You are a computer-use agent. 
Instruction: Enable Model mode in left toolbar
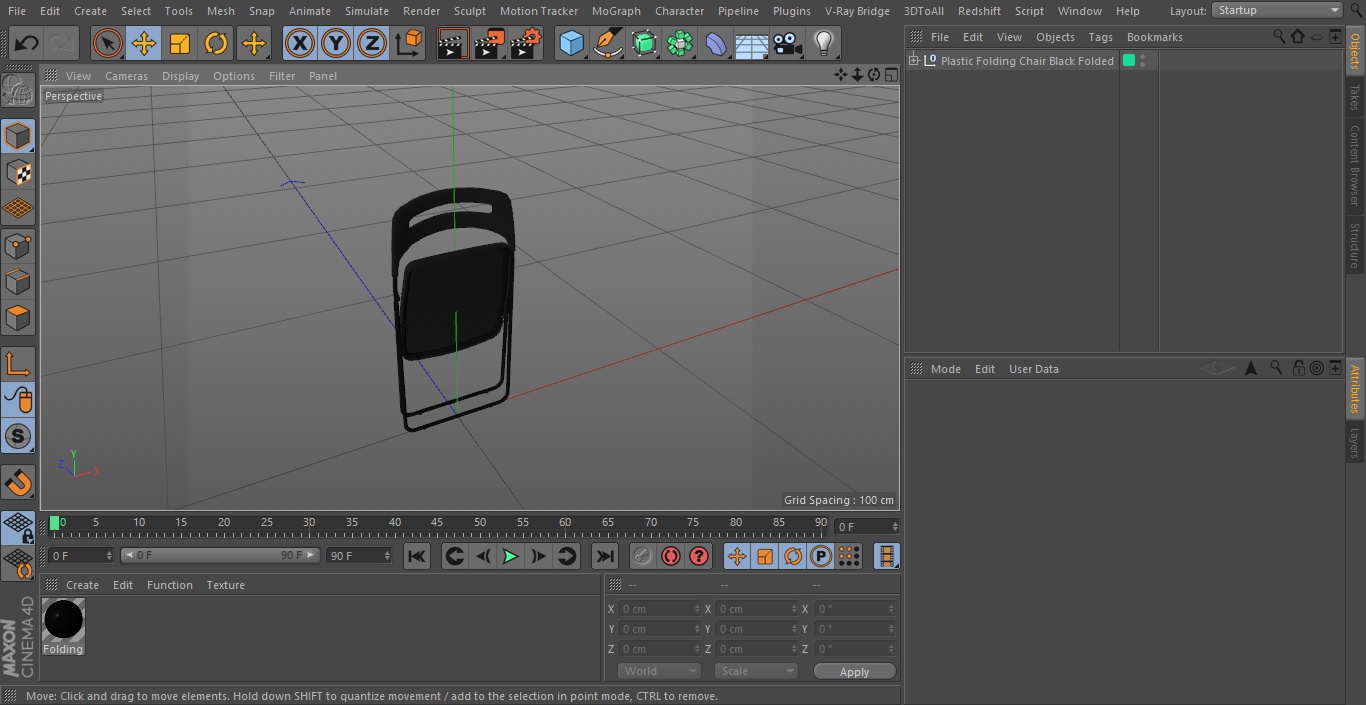[18, 136]
